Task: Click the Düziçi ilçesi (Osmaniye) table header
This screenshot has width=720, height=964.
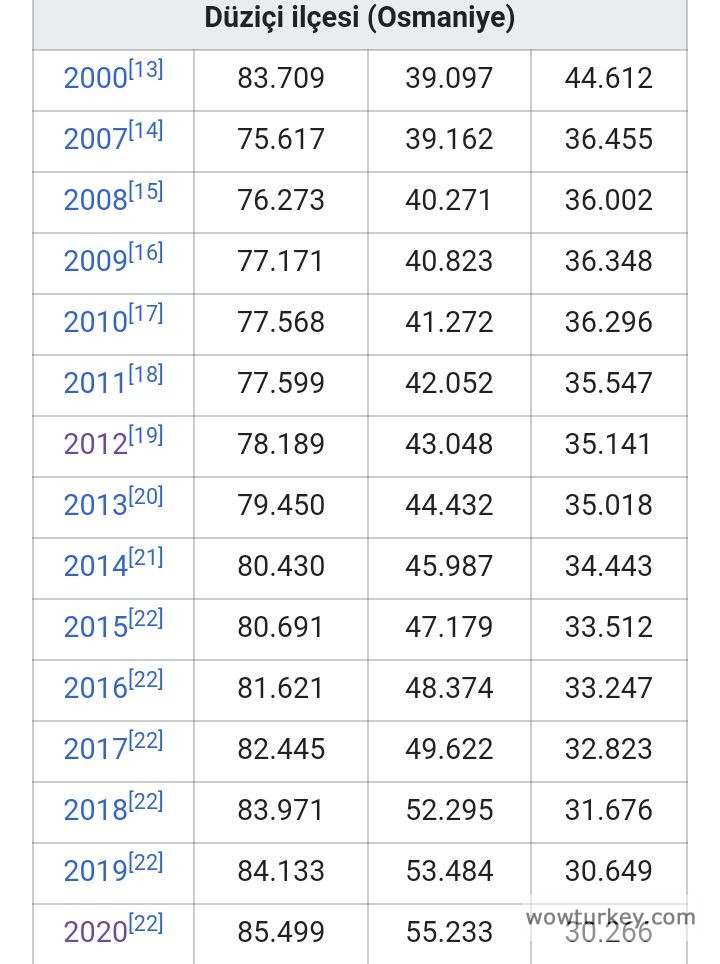Action: tap(360, 18)
